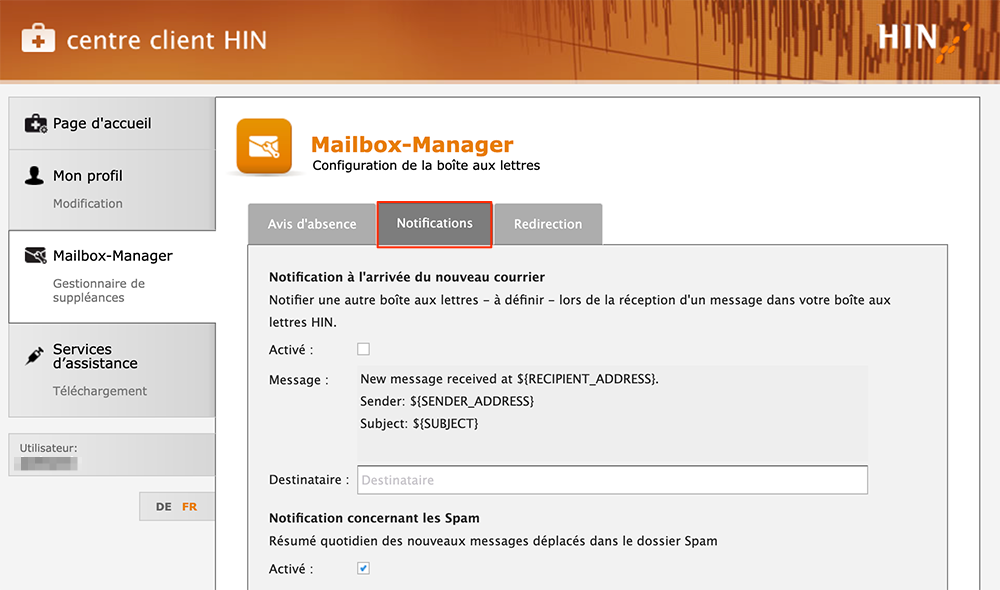This screenshot has width=1000, height=590.
Task: Click the 'Notification concernant les Spam' heading
Action: [374, 518]
